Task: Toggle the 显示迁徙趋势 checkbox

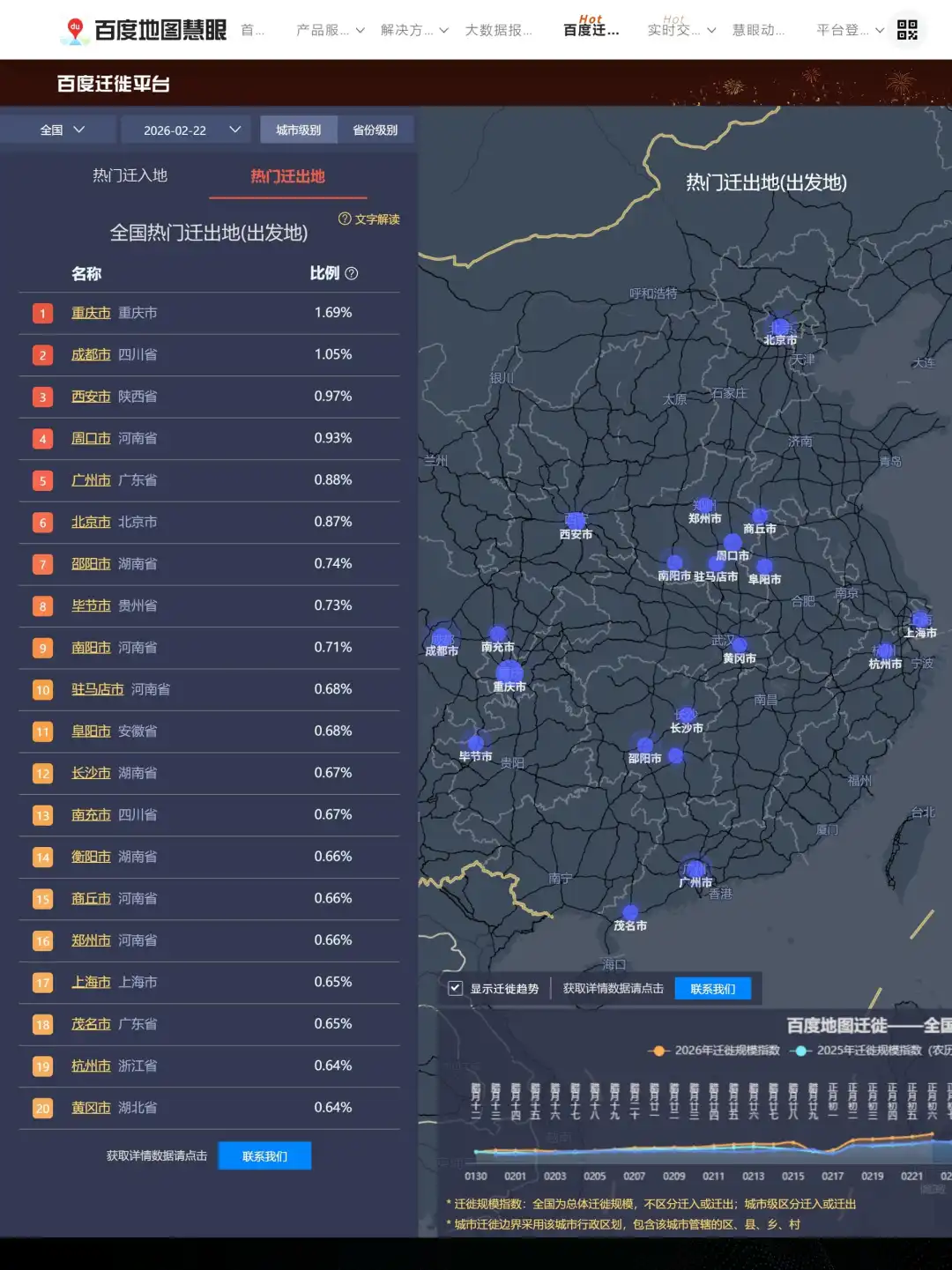Action: click(x=455, y=988)
